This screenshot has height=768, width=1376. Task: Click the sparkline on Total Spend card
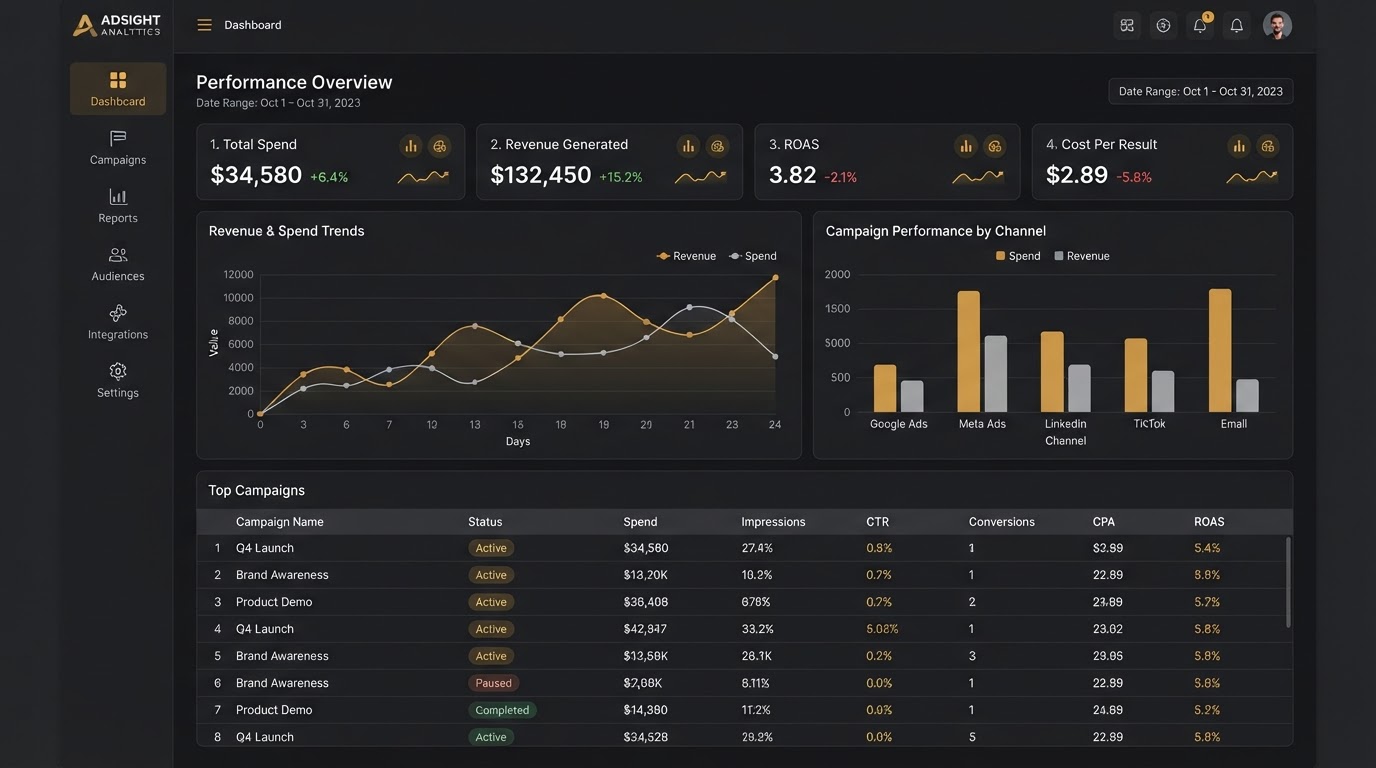pos(423,177)
